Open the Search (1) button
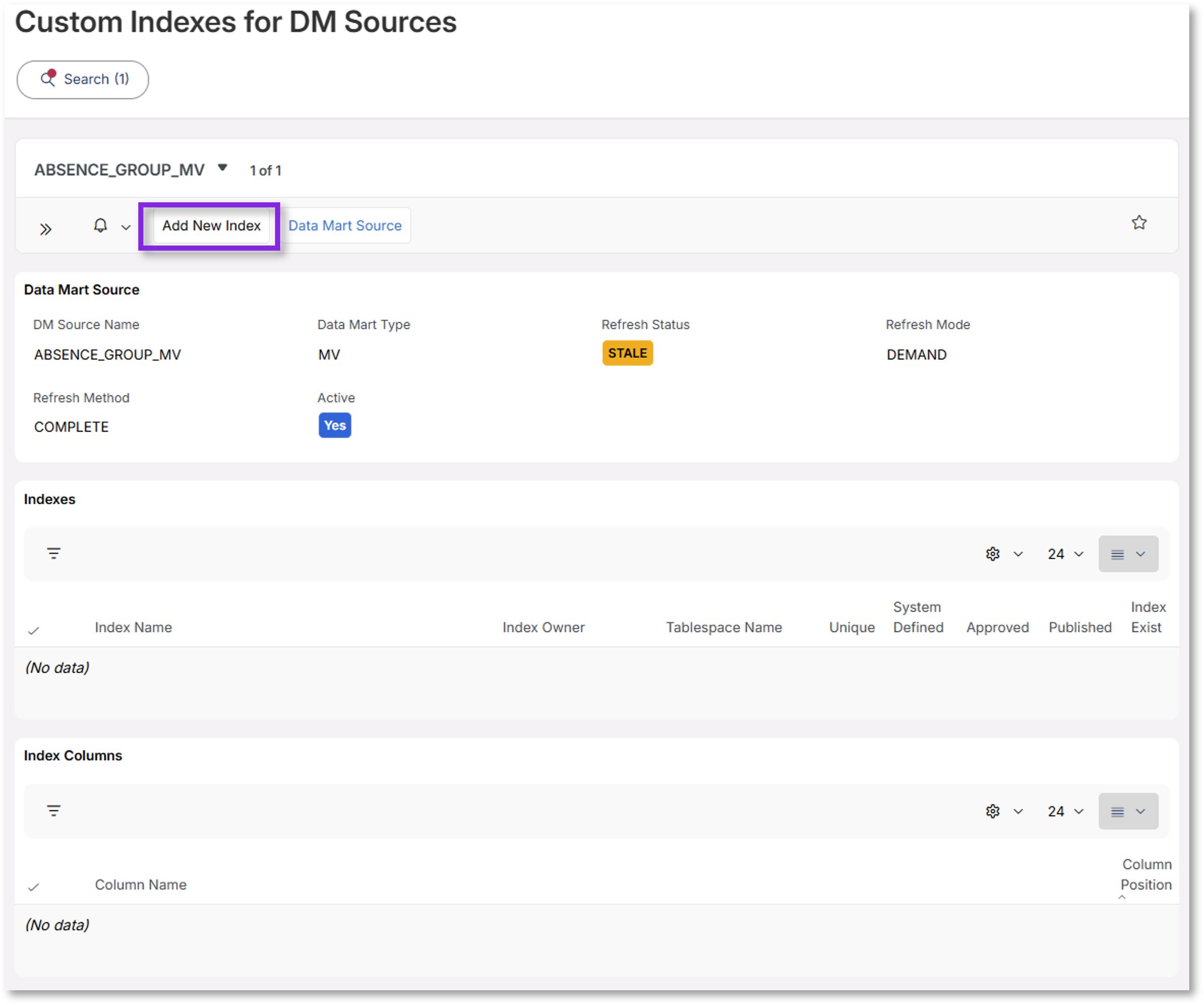This screenshot has width=1204, height=1005. pos(82,79)
